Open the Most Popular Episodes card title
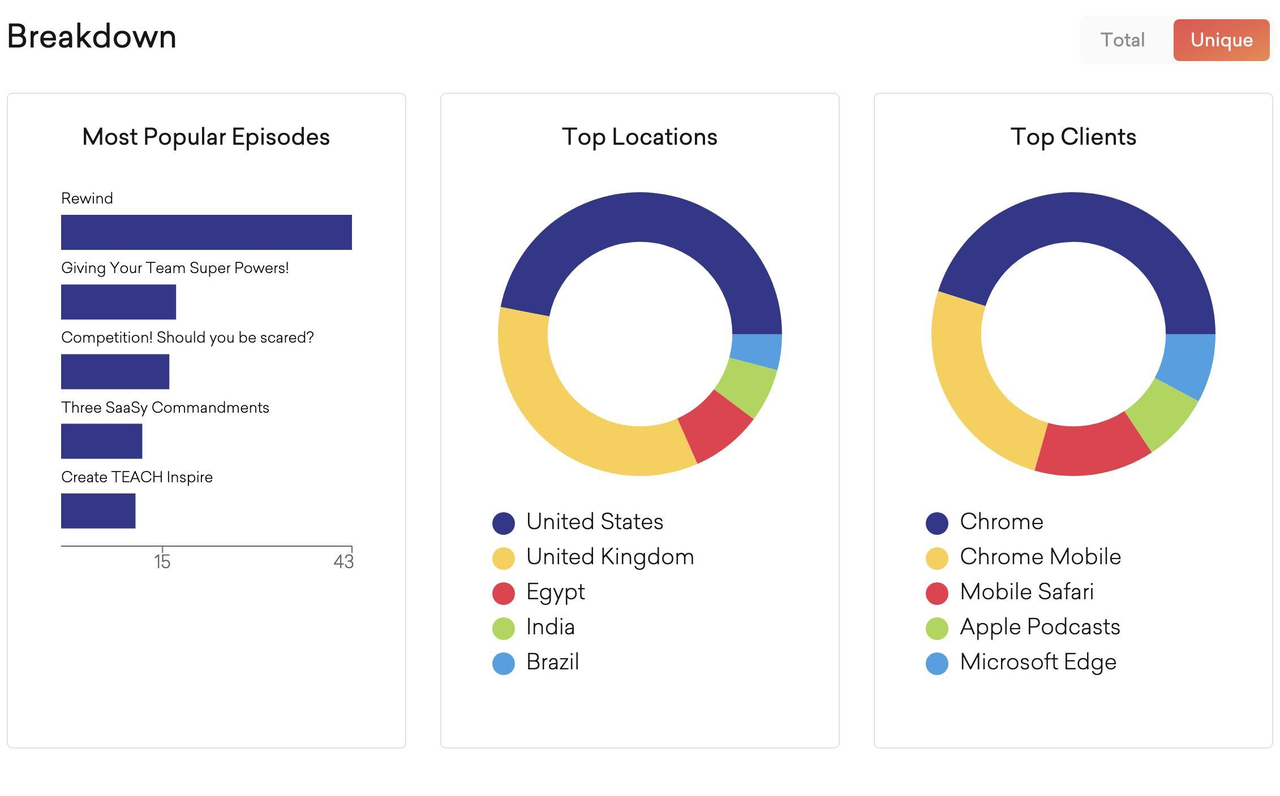Screen dimensions: 1280x796 [206, 136]
